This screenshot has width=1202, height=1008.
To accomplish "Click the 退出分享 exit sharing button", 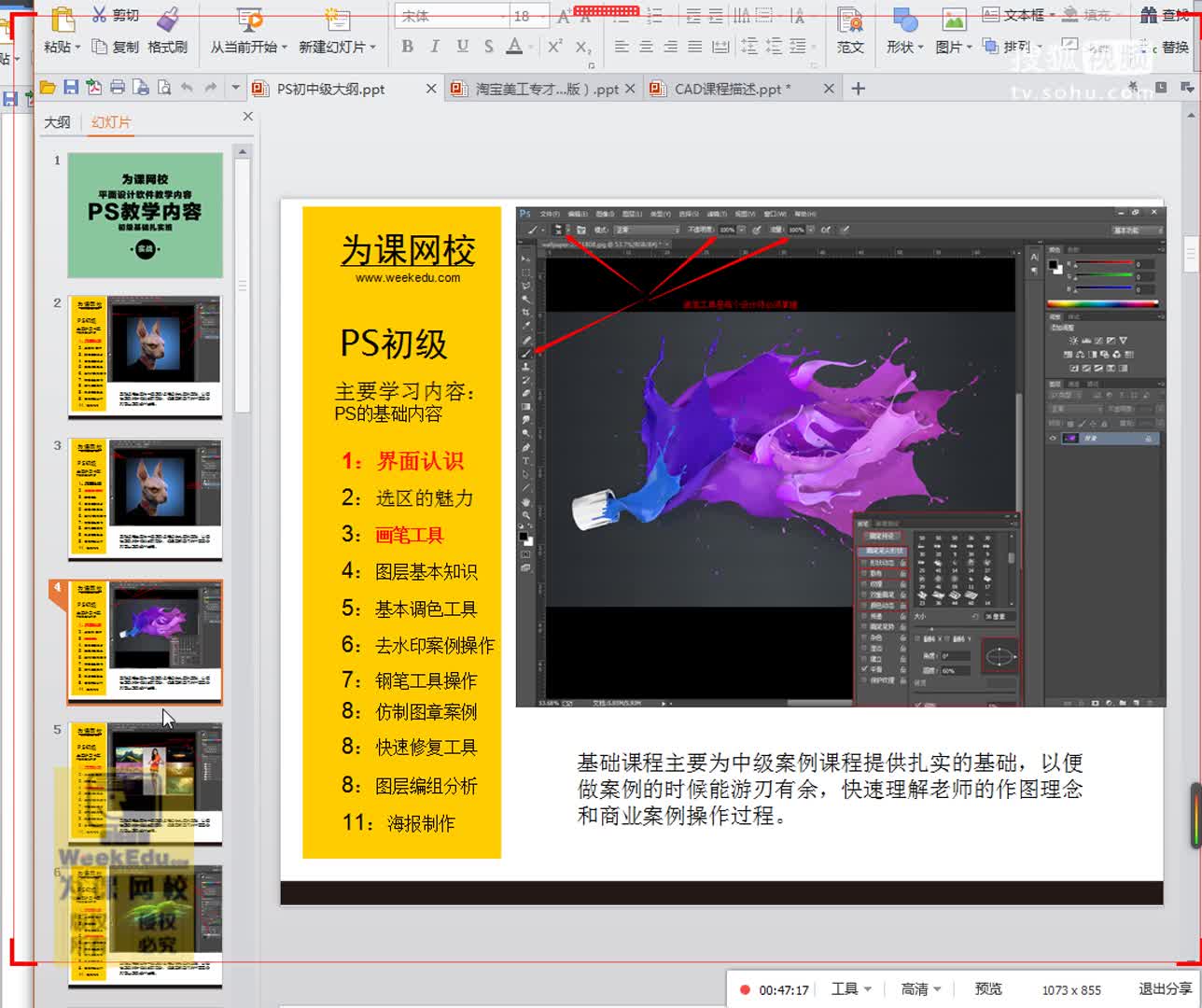I will click(1165, 989).
